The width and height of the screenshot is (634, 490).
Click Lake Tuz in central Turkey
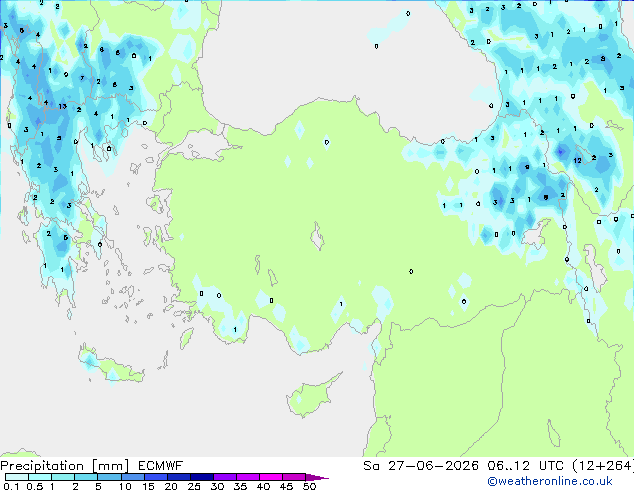[317, 236]
